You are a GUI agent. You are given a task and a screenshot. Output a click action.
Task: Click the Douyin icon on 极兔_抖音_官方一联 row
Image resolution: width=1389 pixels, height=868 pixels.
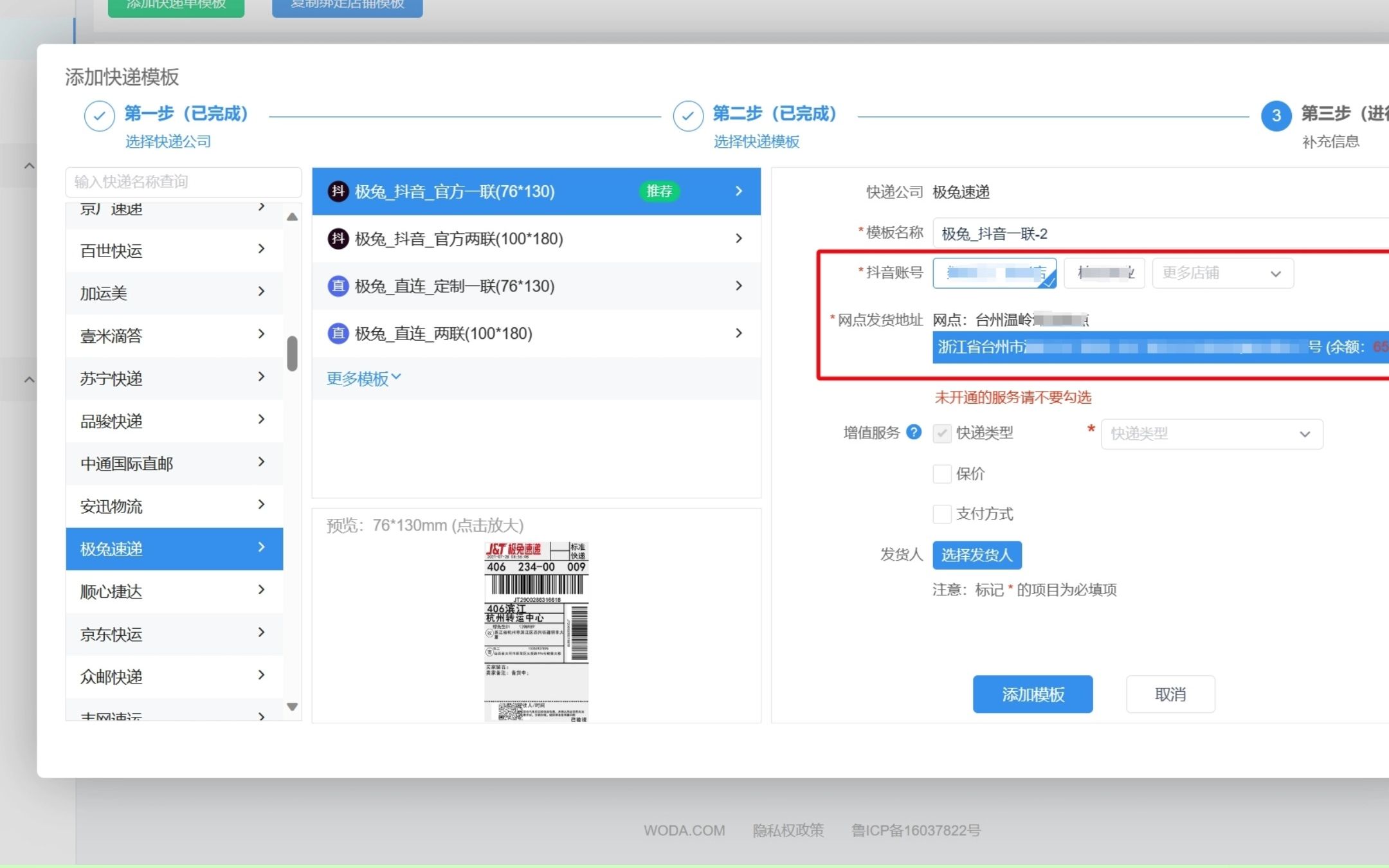[338, 191]
